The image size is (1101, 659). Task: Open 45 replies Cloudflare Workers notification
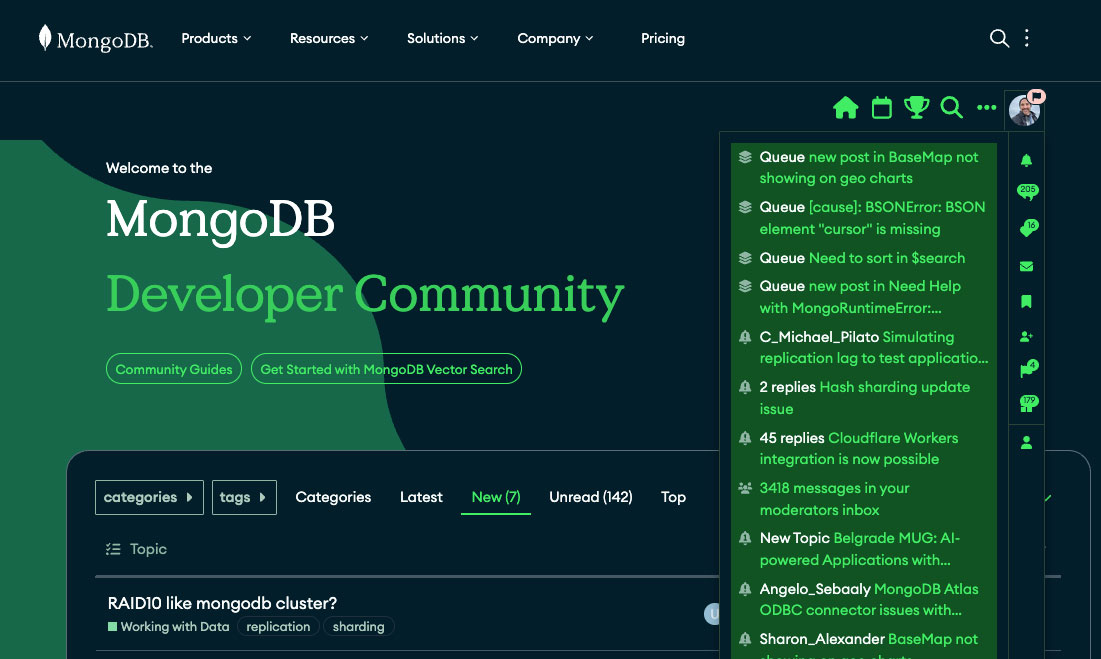pos(864,448)
